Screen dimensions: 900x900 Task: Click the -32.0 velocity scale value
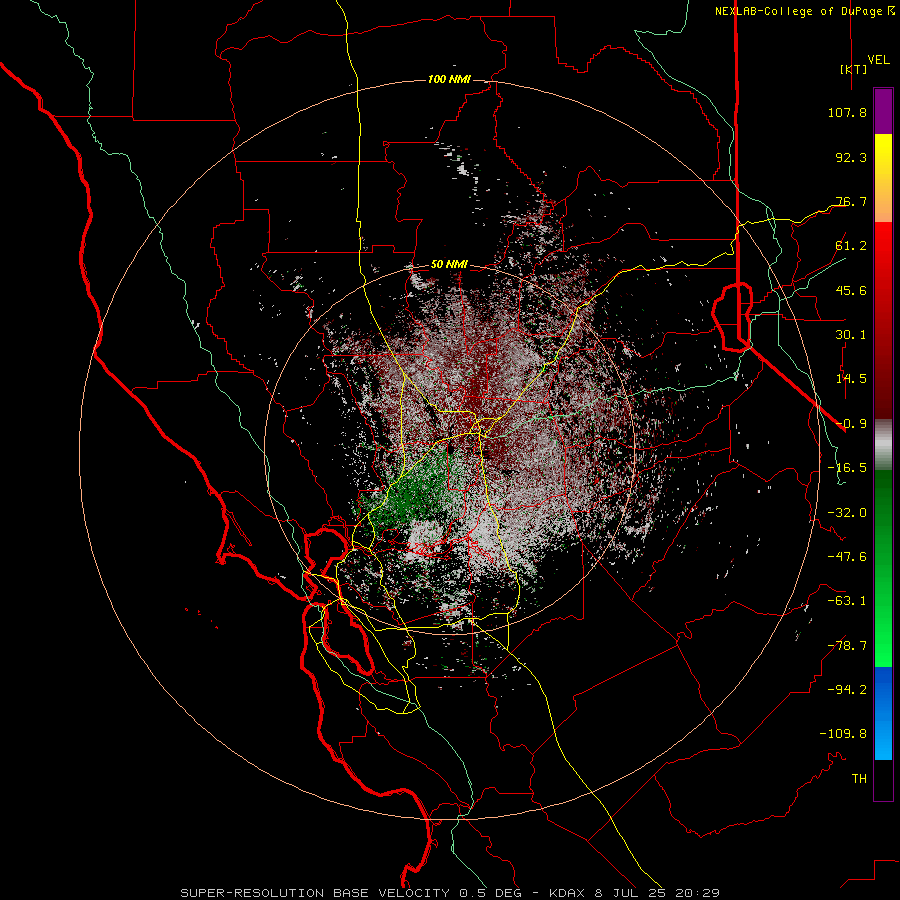[847, 513]
